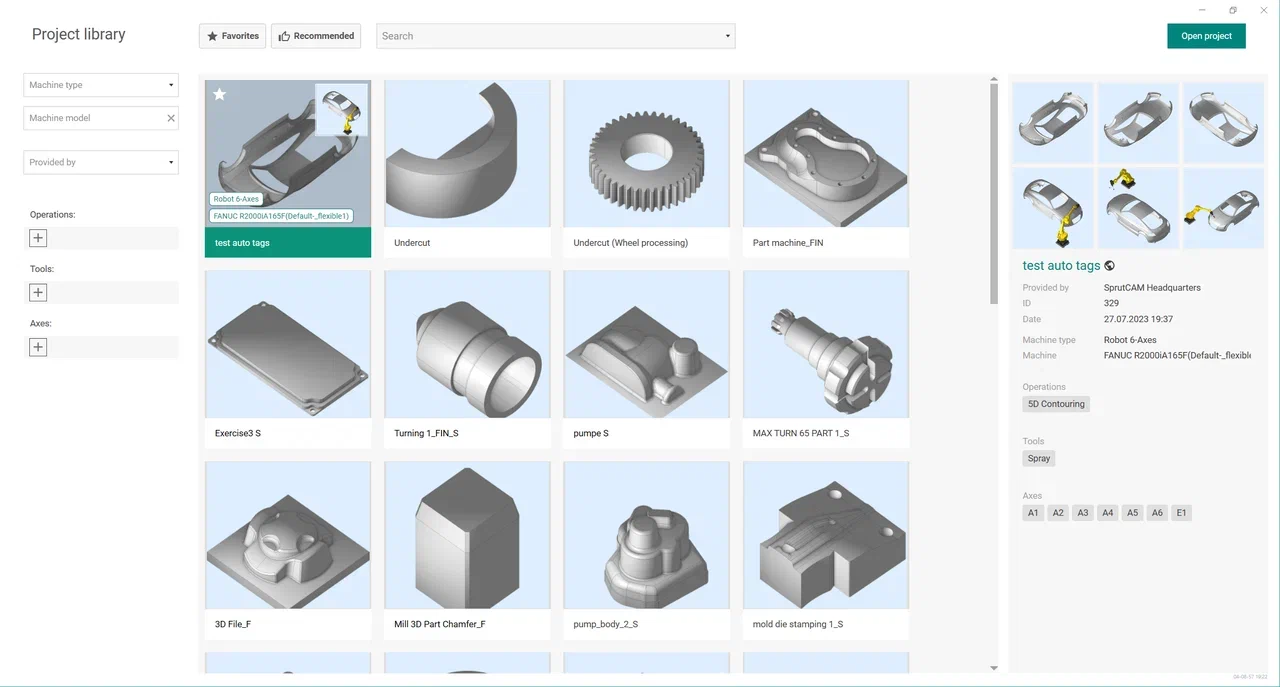
Task: Click the globe icon beside test auto tags
Action: click(1110, 266)
